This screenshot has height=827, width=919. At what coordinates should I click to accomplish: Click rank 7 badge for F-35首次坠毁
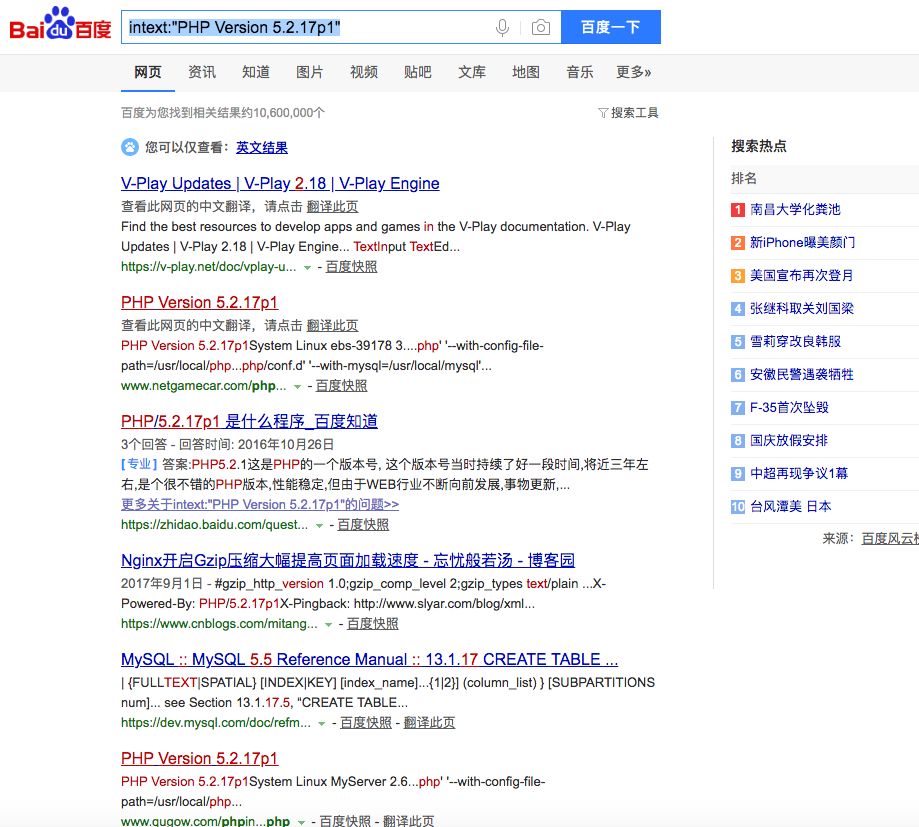click(738, 407)
